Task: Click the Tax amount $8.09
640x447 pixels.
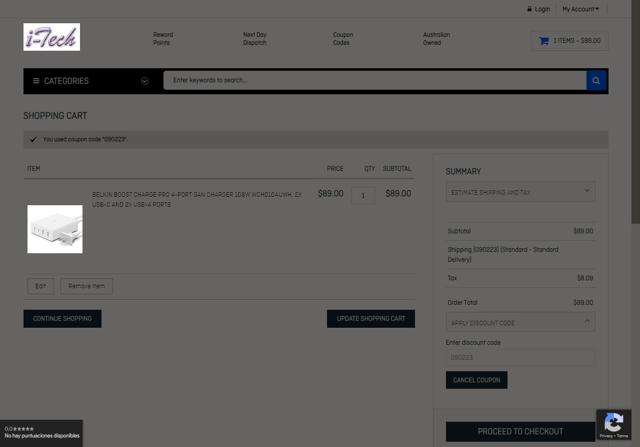Action: click(585, 278)
